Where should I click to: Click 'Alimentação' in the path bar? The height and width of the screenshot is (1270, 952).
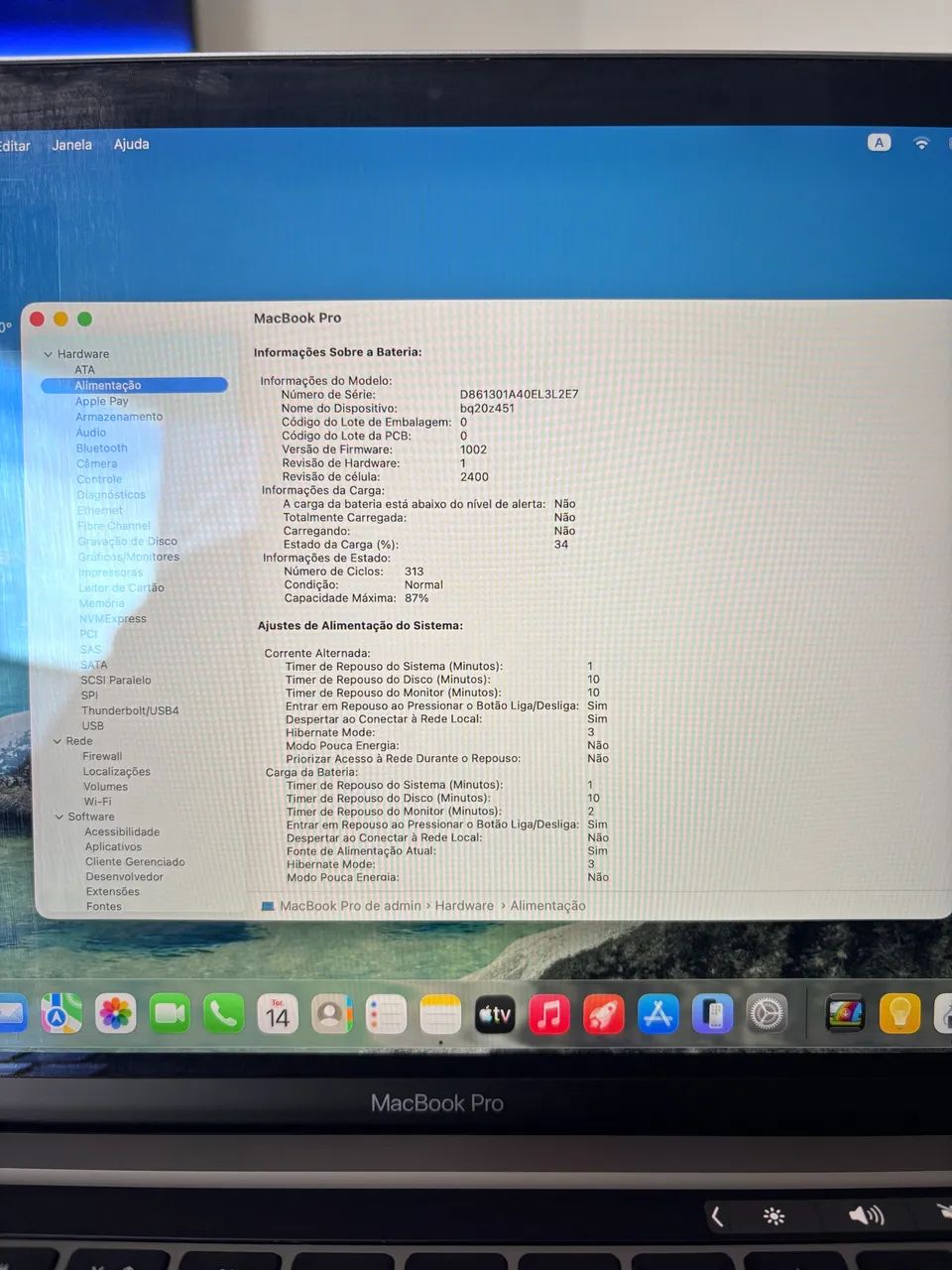(547, 906)
